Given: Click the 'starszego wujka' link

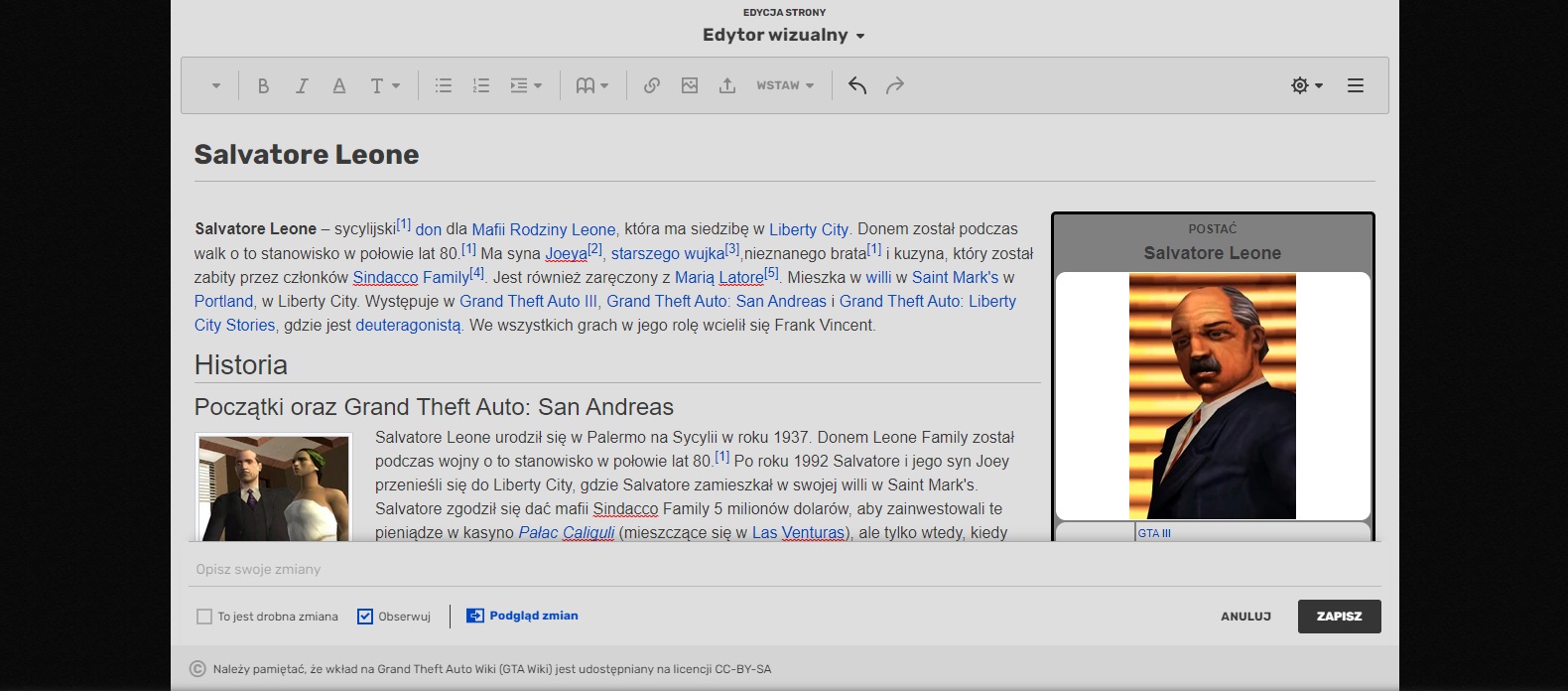Looking at the screenshot, I should tap(668, 253).
